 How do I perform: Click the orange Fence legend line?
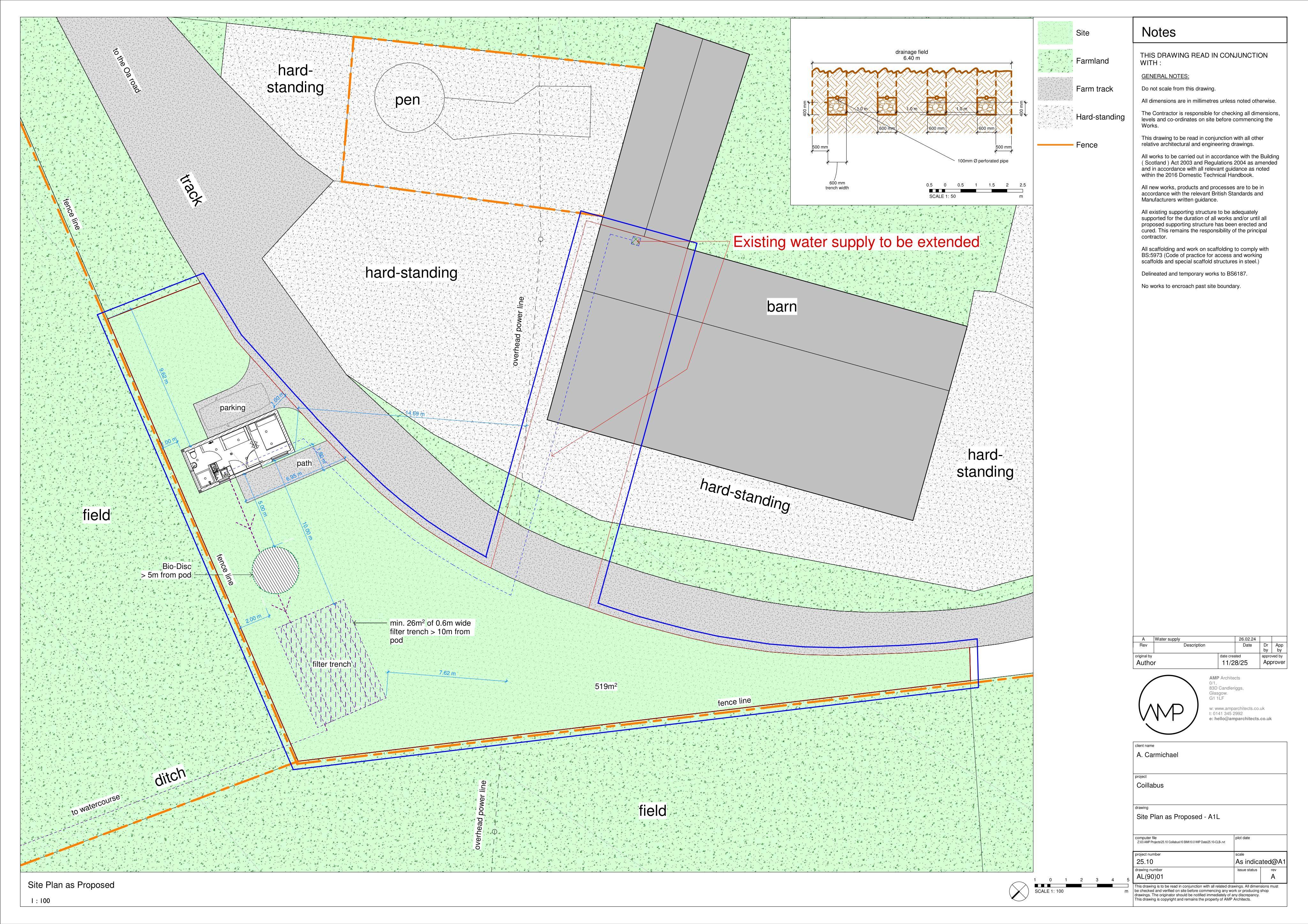click(x=1054, y=145)
